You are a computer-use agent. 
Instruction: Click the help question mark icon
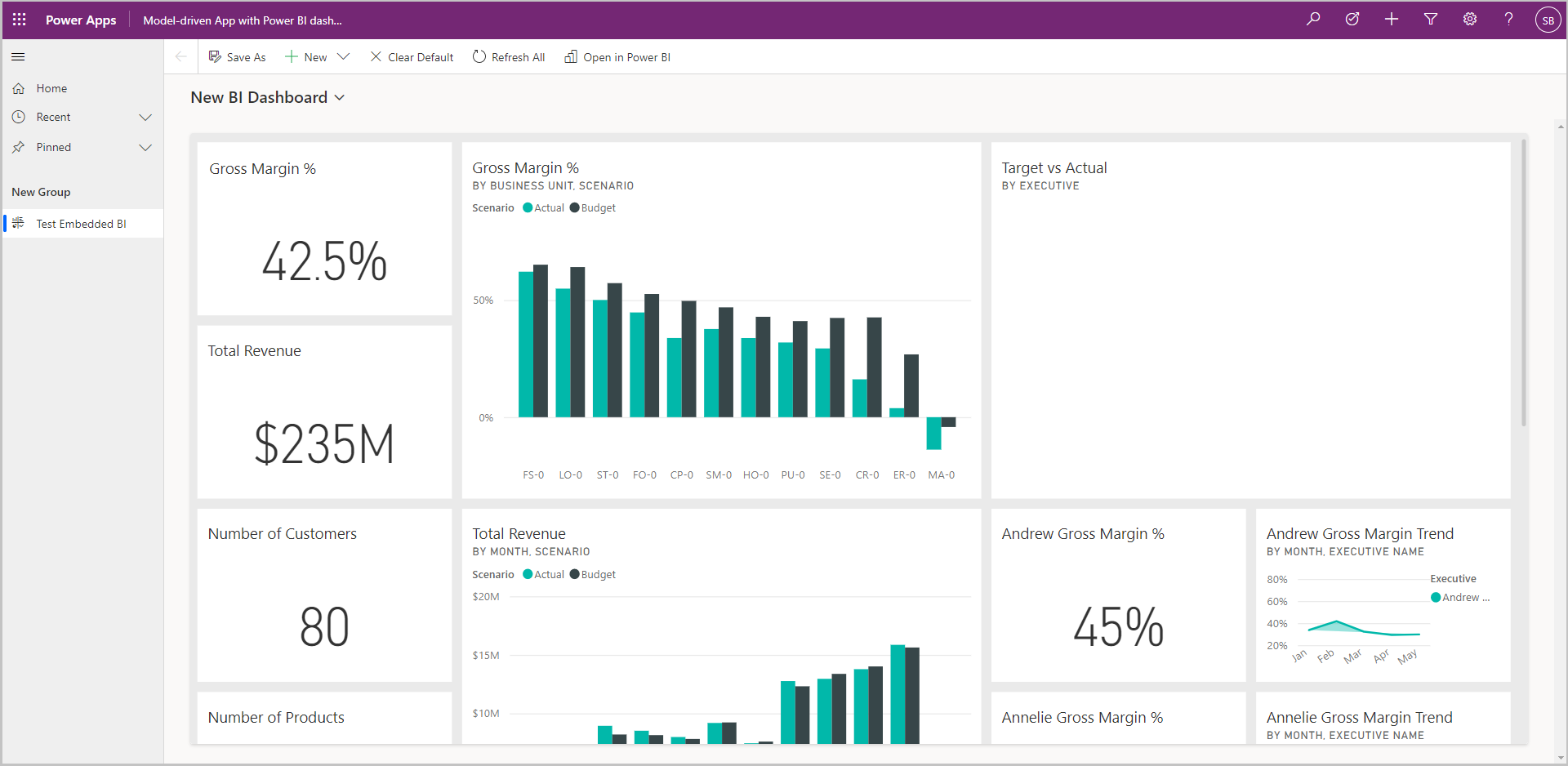[x=1508, y=19]
